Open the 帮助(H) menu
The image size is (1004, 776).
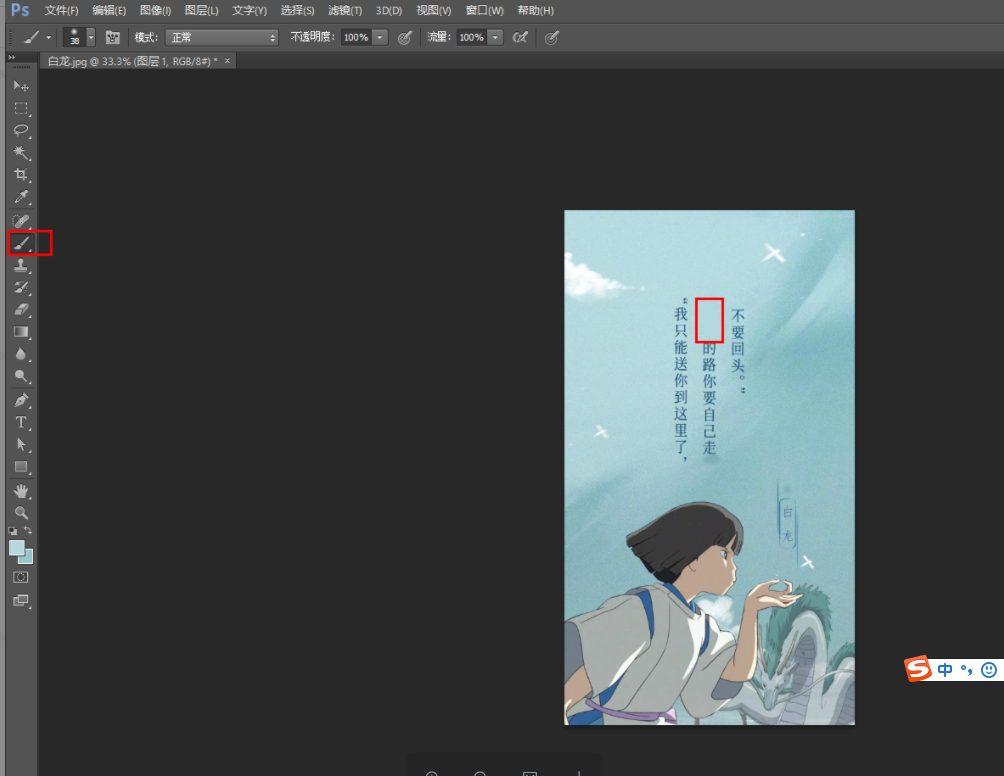[536, 10]
